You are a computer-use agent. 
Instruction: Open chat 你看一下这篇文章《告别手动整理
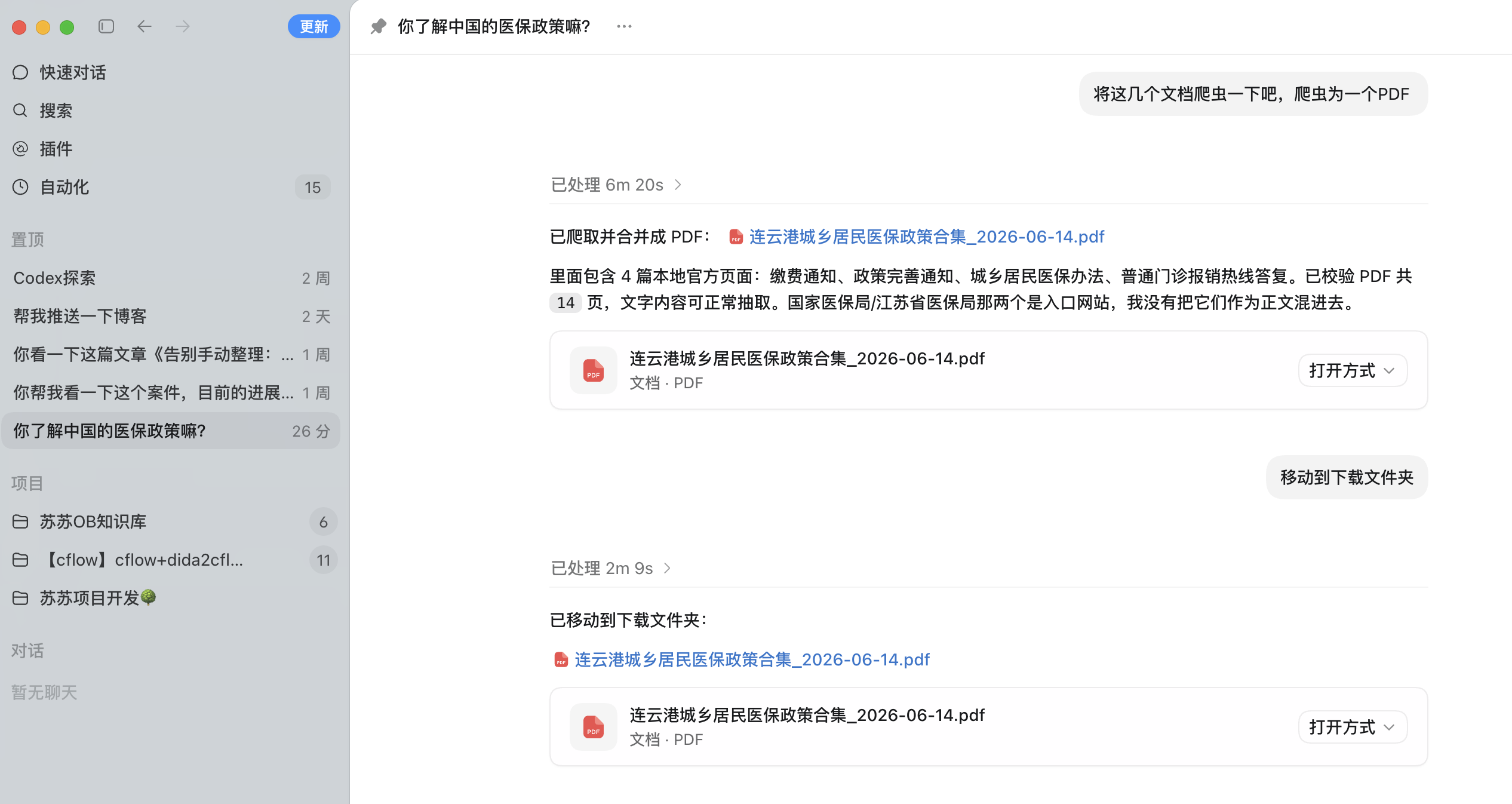[171, 354]
